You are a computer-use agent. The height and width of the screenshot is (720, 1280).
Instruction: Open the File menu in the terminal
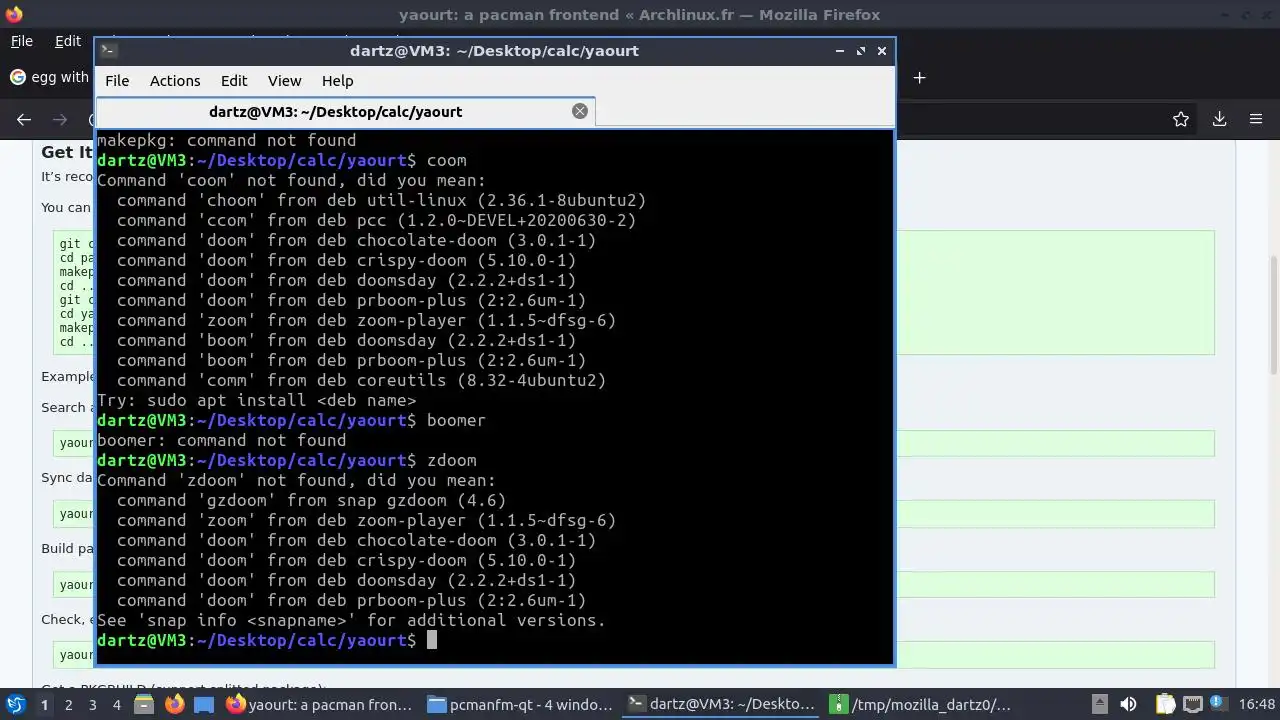click(117, 81)
